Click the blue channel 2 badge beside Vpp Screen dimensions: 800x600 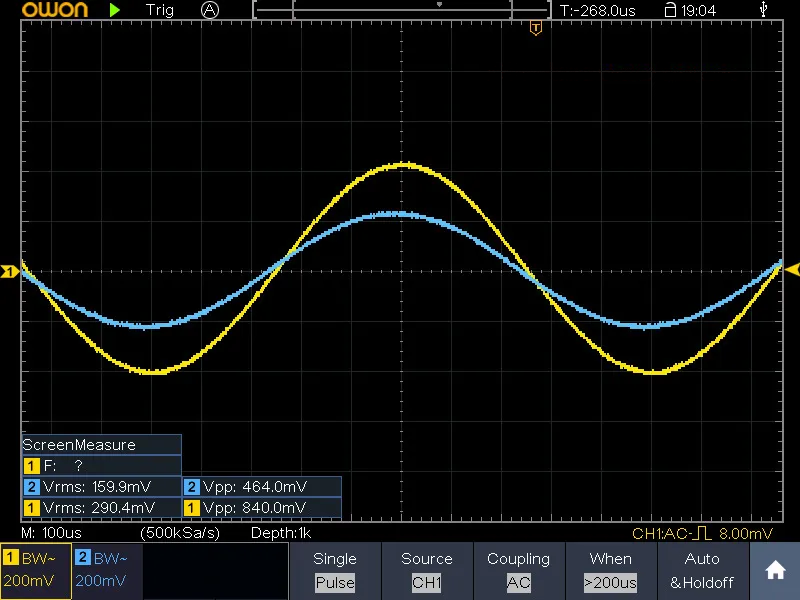coord(191,487)
